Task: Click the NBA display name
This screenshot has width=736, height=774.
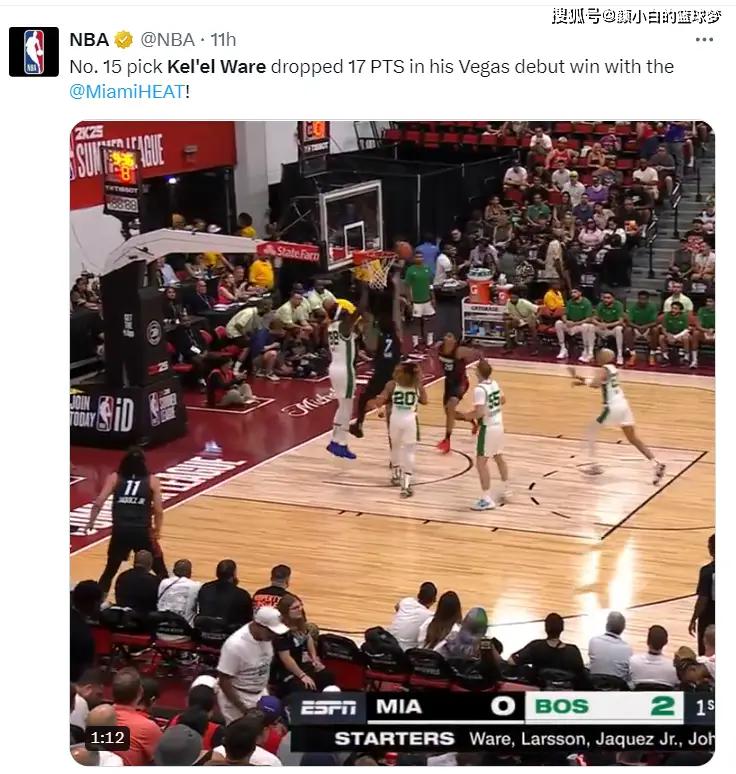Action: [x=89, y=39]
